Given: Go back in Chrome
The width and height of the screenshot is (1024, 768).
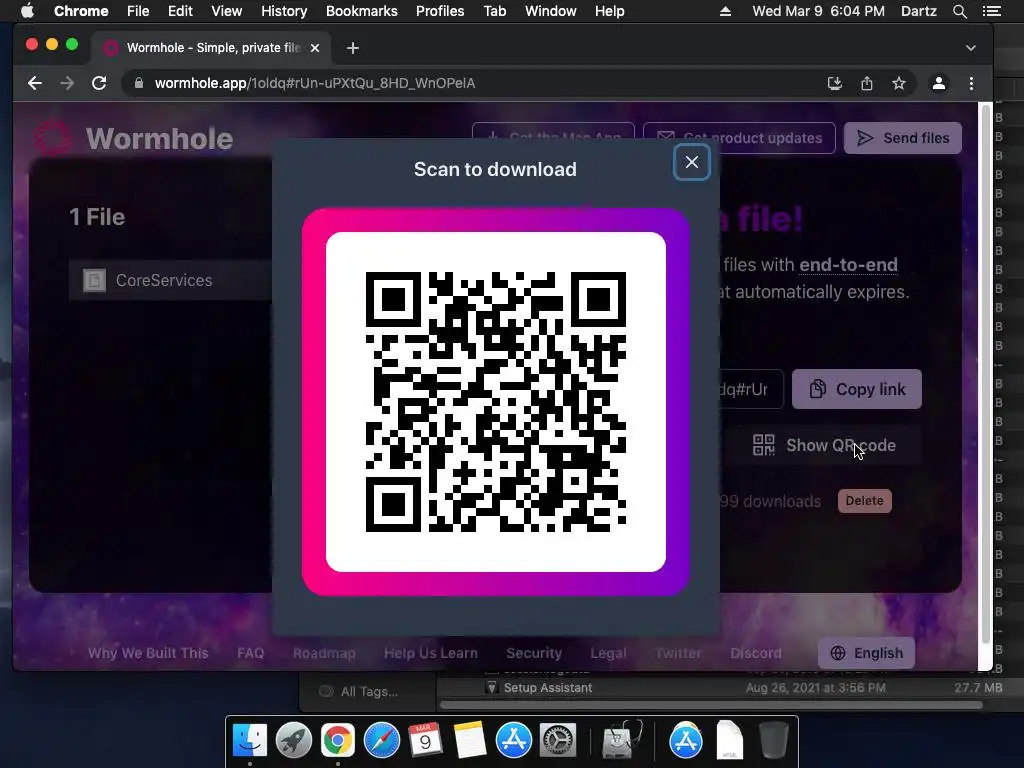Looking at the screenshot, I should click(x=35, y=83).
